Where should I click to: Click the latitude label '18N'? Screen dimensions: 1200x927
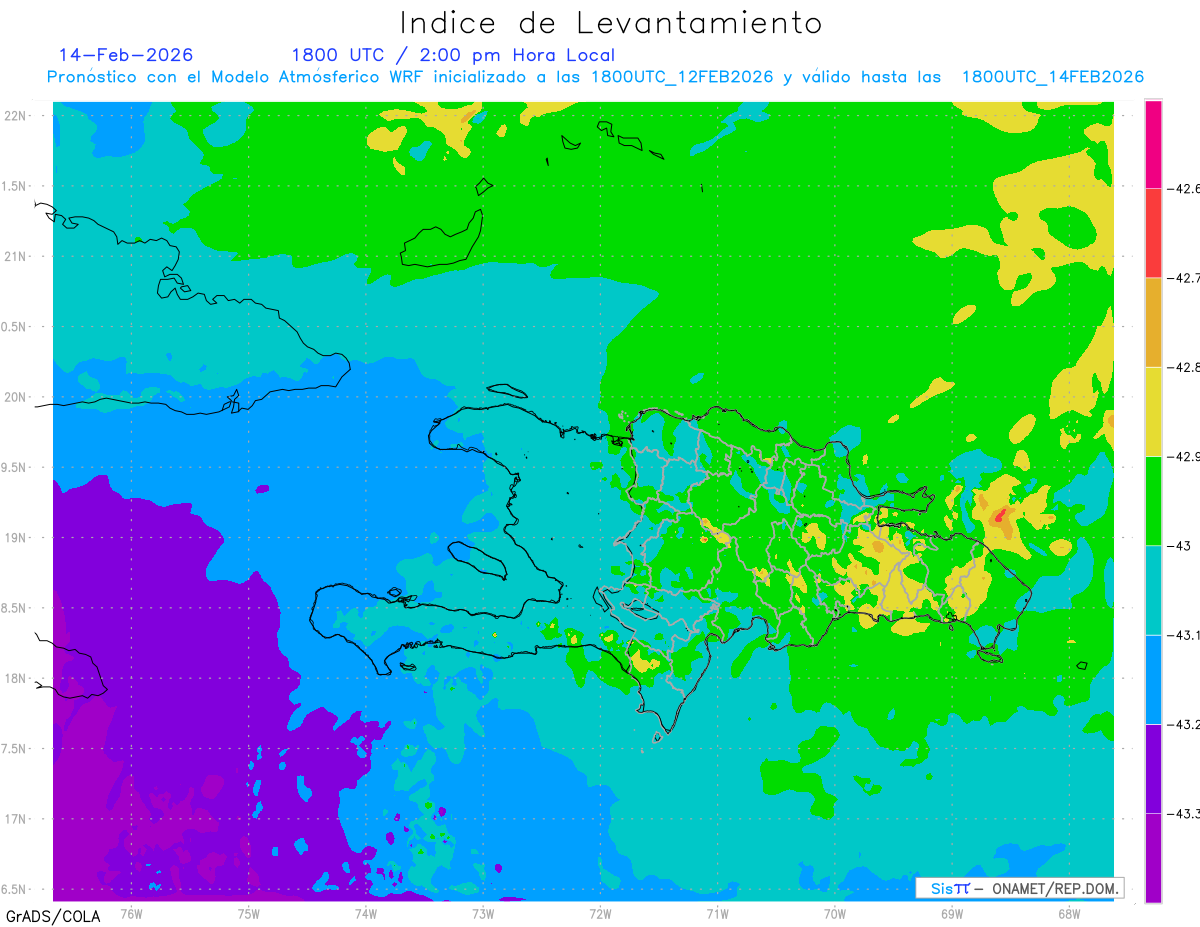[17, 679]
